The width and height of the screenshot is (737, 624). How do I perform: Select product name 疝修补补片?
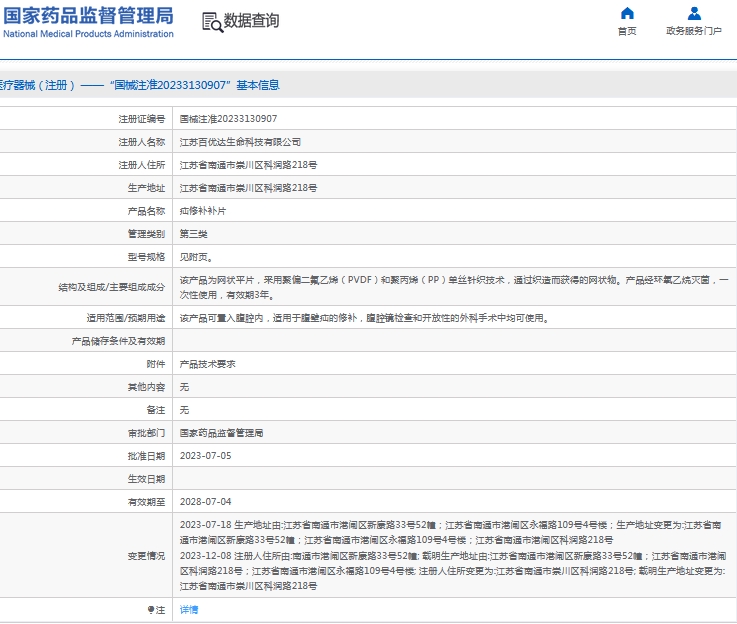tap(203, 211)
